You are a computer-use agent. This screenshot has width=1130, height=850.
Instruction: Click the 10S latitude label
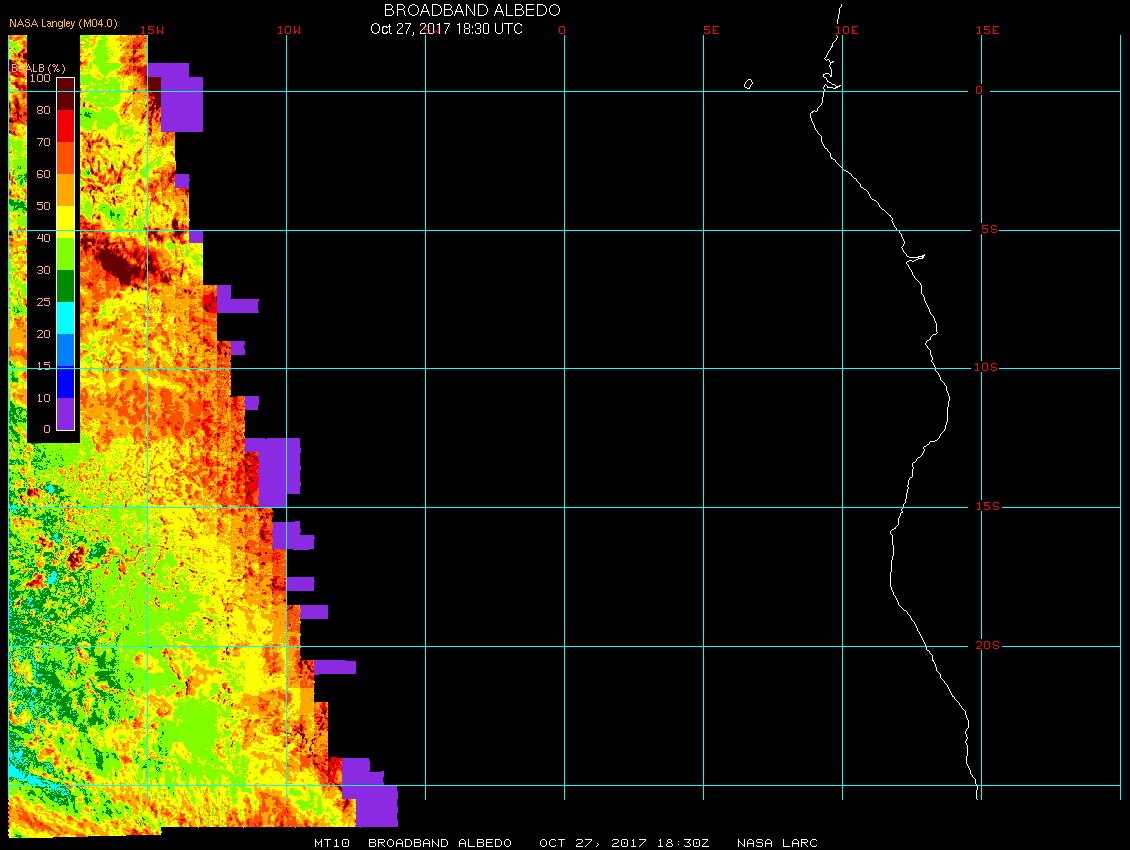coord(986,368)
